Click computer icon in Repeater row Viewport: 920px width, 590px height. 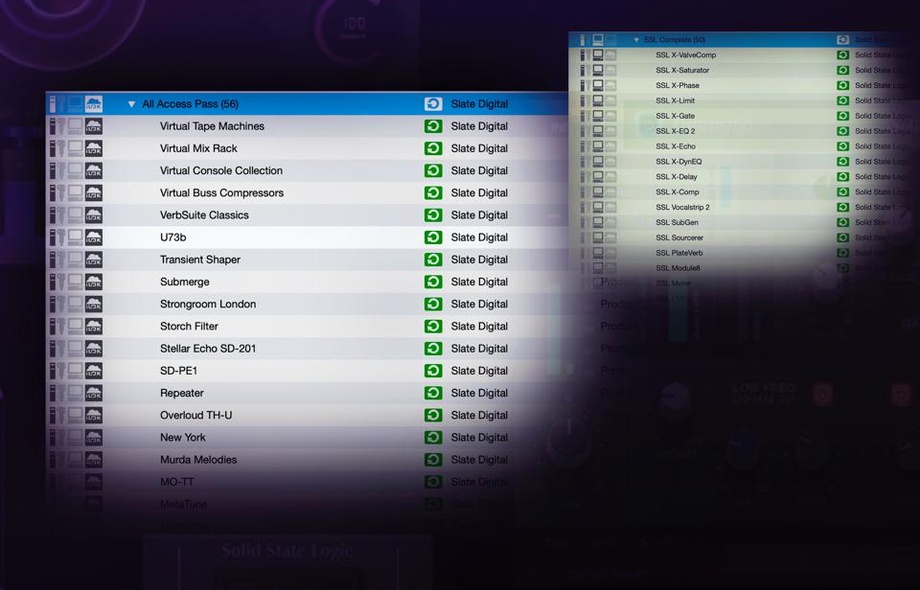tap(75, 393)
